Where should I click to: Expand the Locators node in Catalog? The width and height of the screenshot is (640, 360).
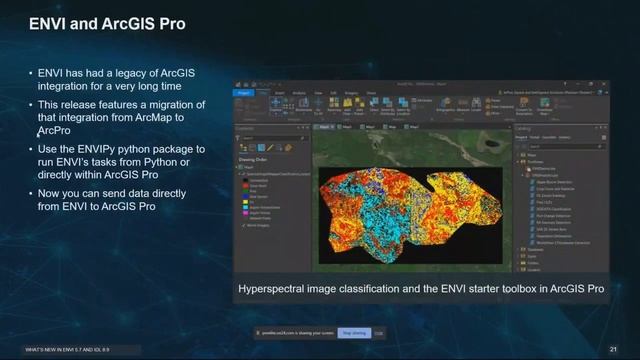[518, 270]
